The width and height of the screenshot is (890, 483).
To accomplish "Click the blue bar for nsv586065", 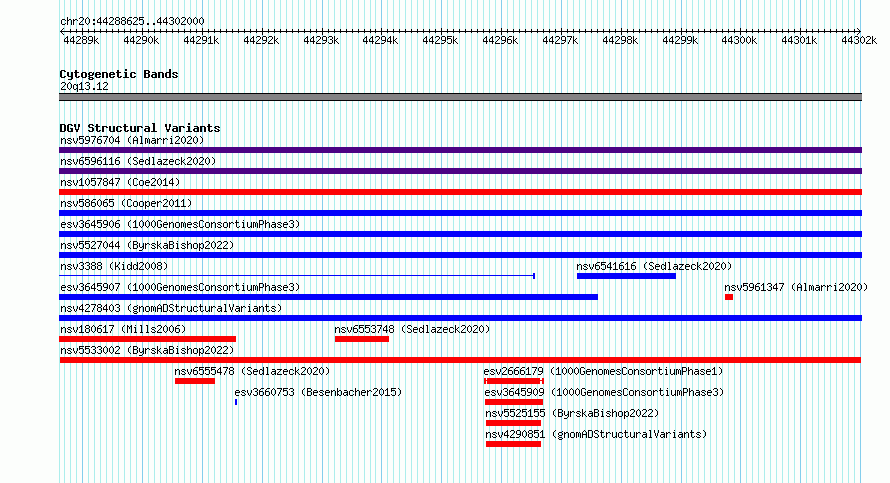I will tap(460, 213).
